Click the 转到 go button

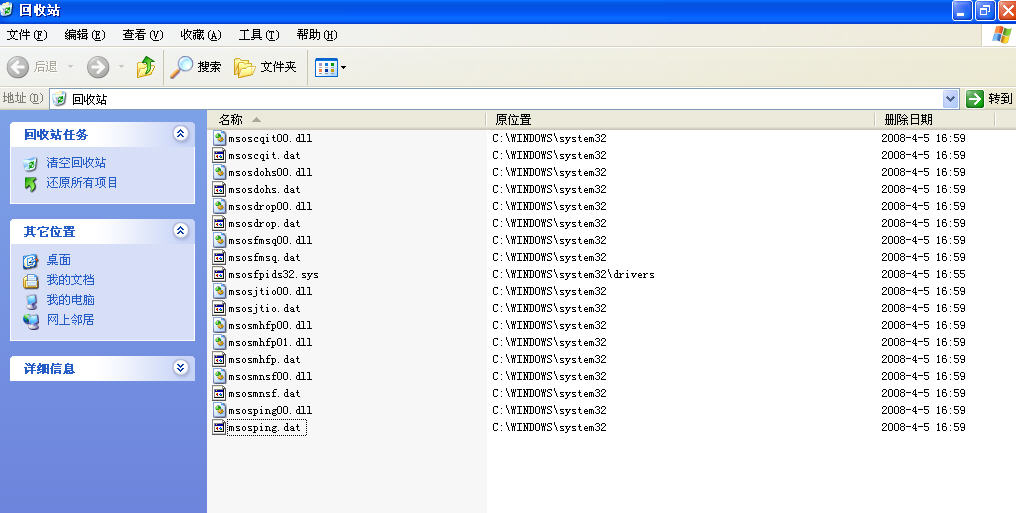point(989,99)
